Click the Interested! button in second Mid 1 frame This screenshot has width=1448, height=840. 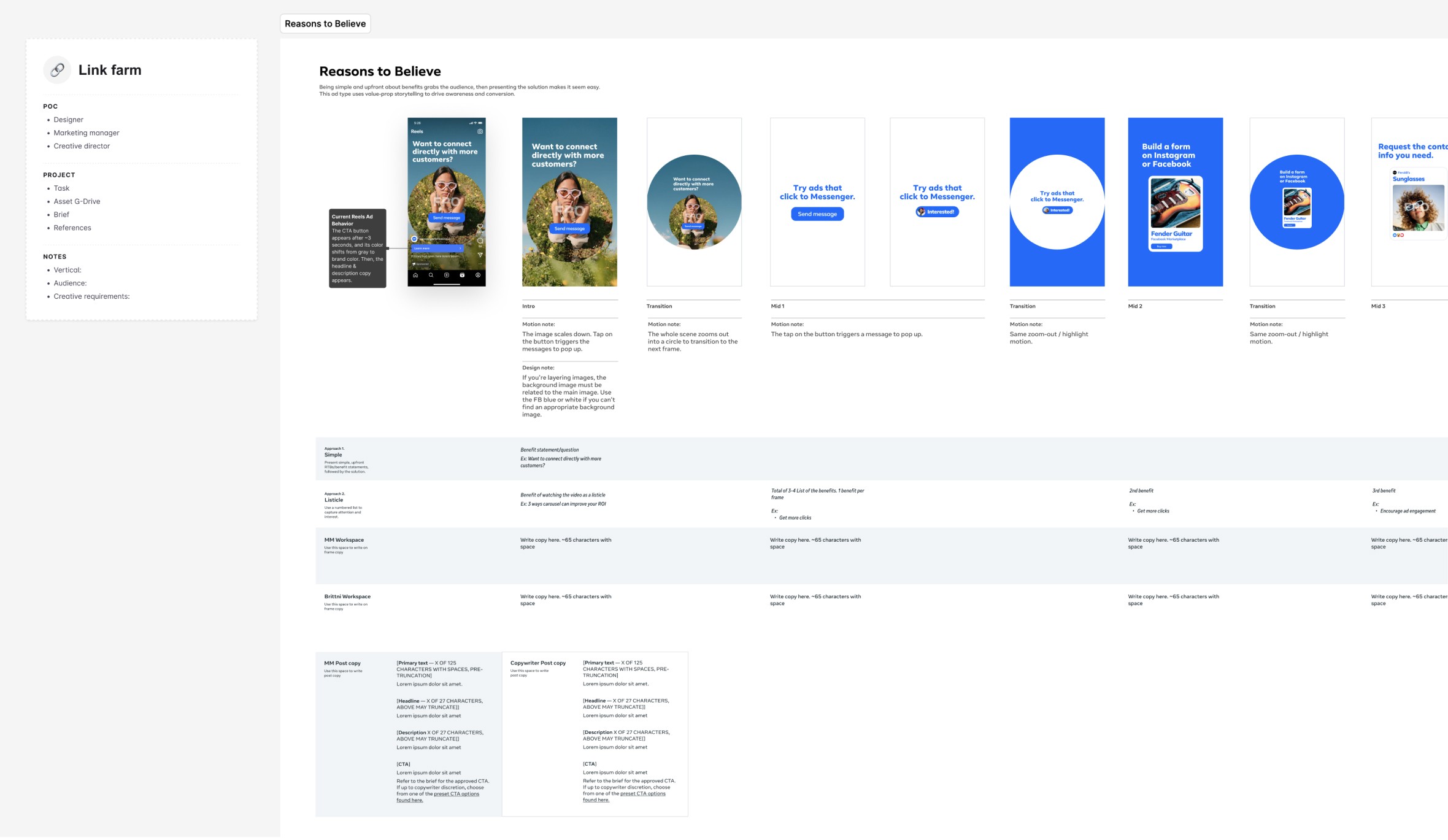tap(937, 212)
